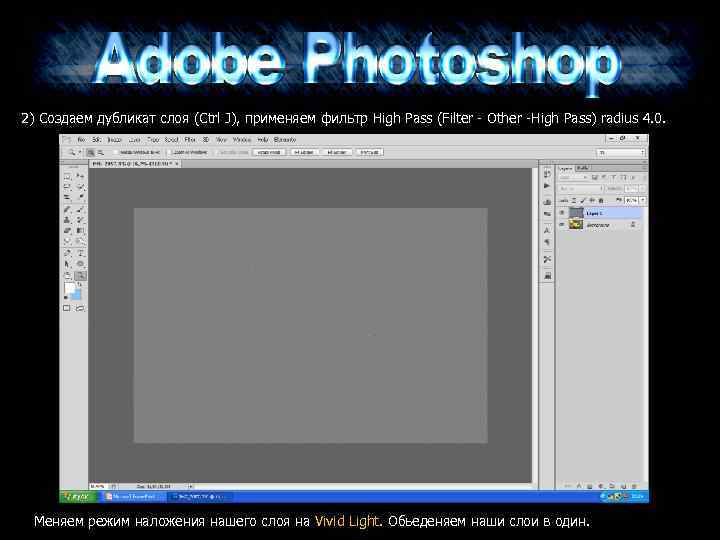The width and height of the screenshot is (720, 540).
Task: Toggle Quick Mask mode
Action: click(x=67, y=308)
